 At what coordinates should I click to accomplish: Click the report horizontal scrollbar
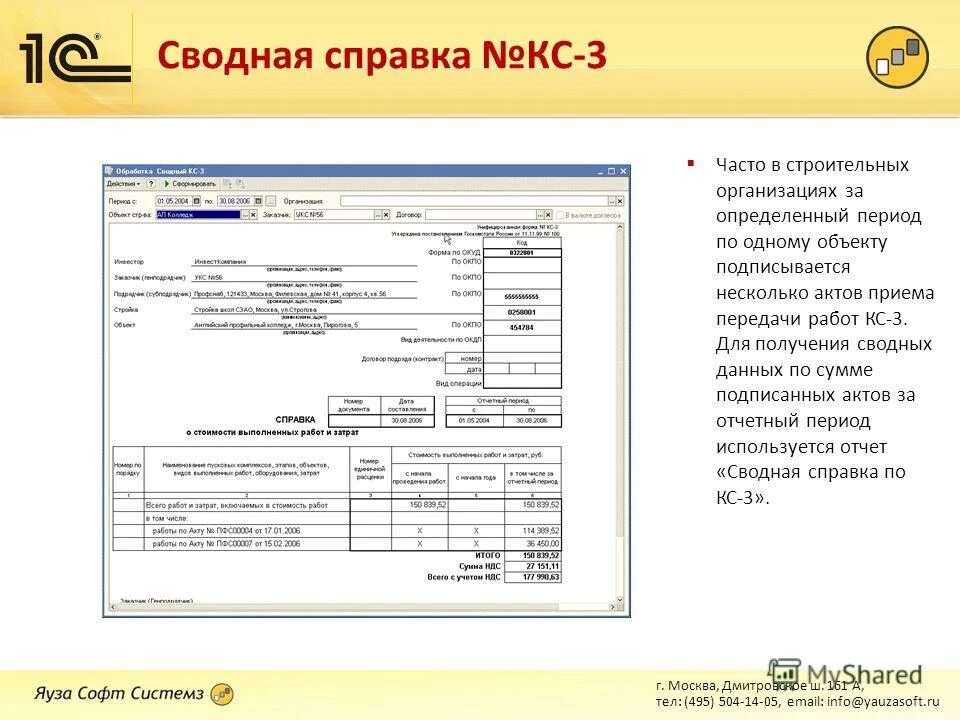362,607
